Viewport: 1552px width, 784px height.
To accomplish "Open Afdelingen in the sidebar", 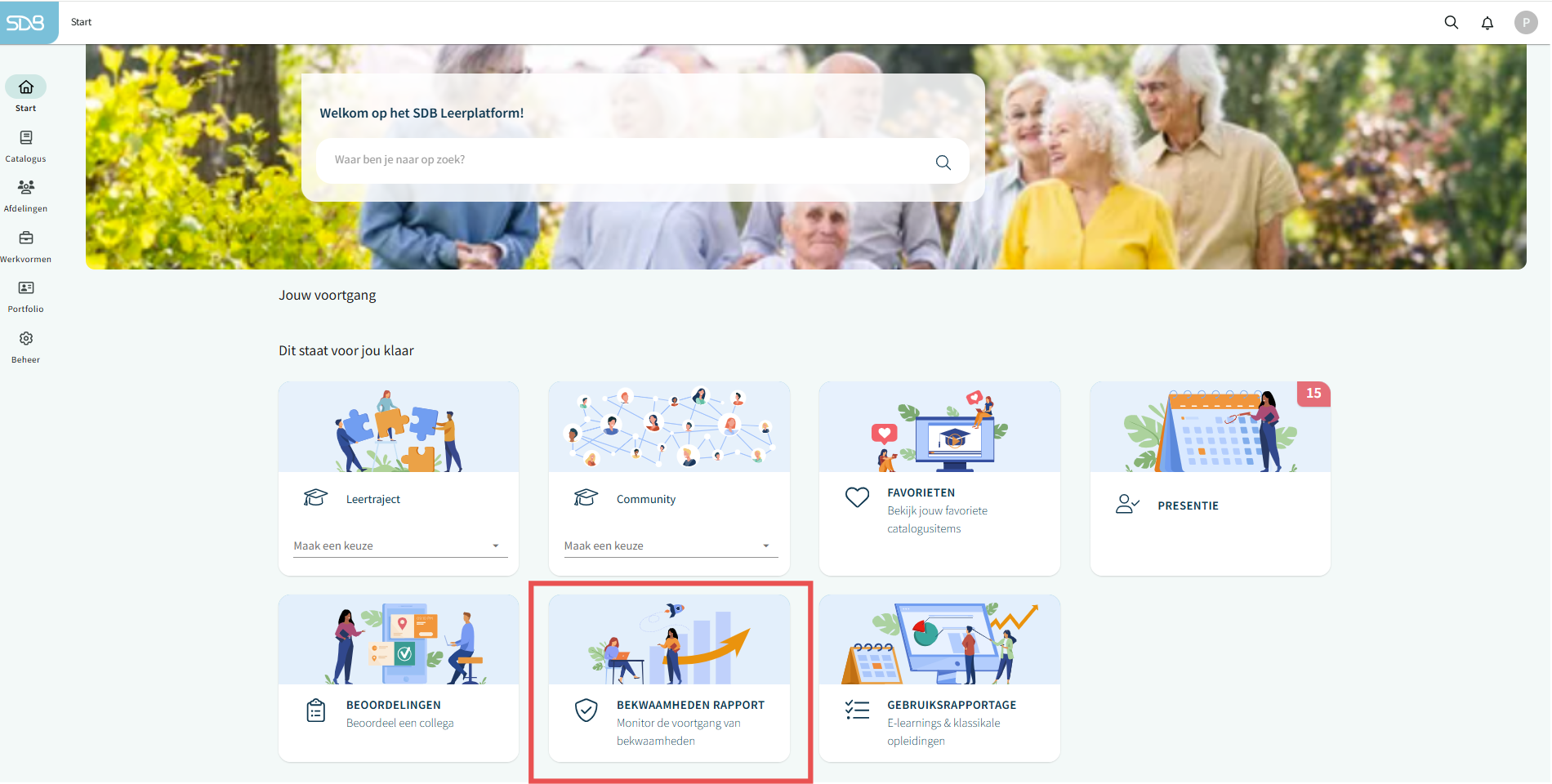I will coord(26,196).
